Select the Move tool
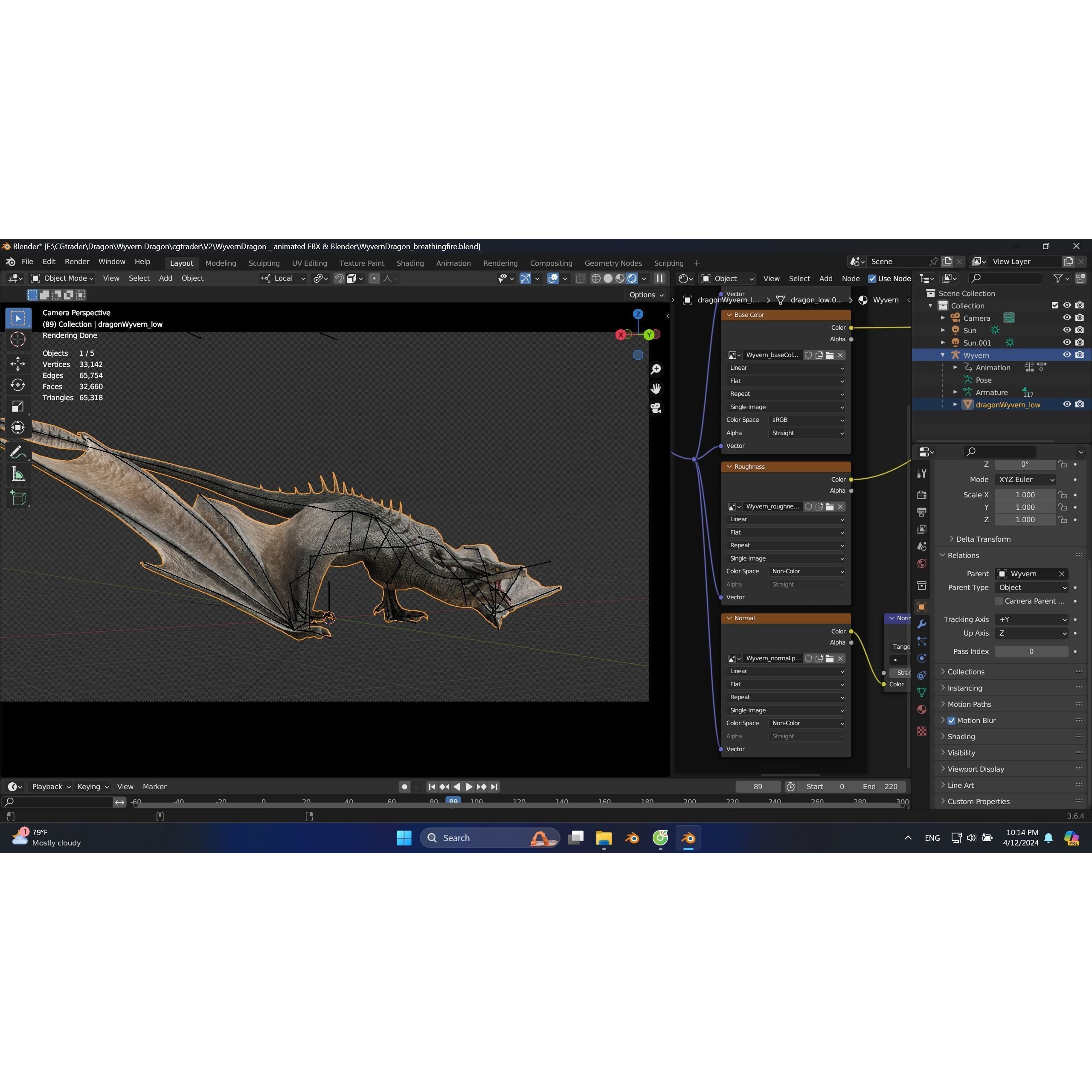 coord(18,363)
